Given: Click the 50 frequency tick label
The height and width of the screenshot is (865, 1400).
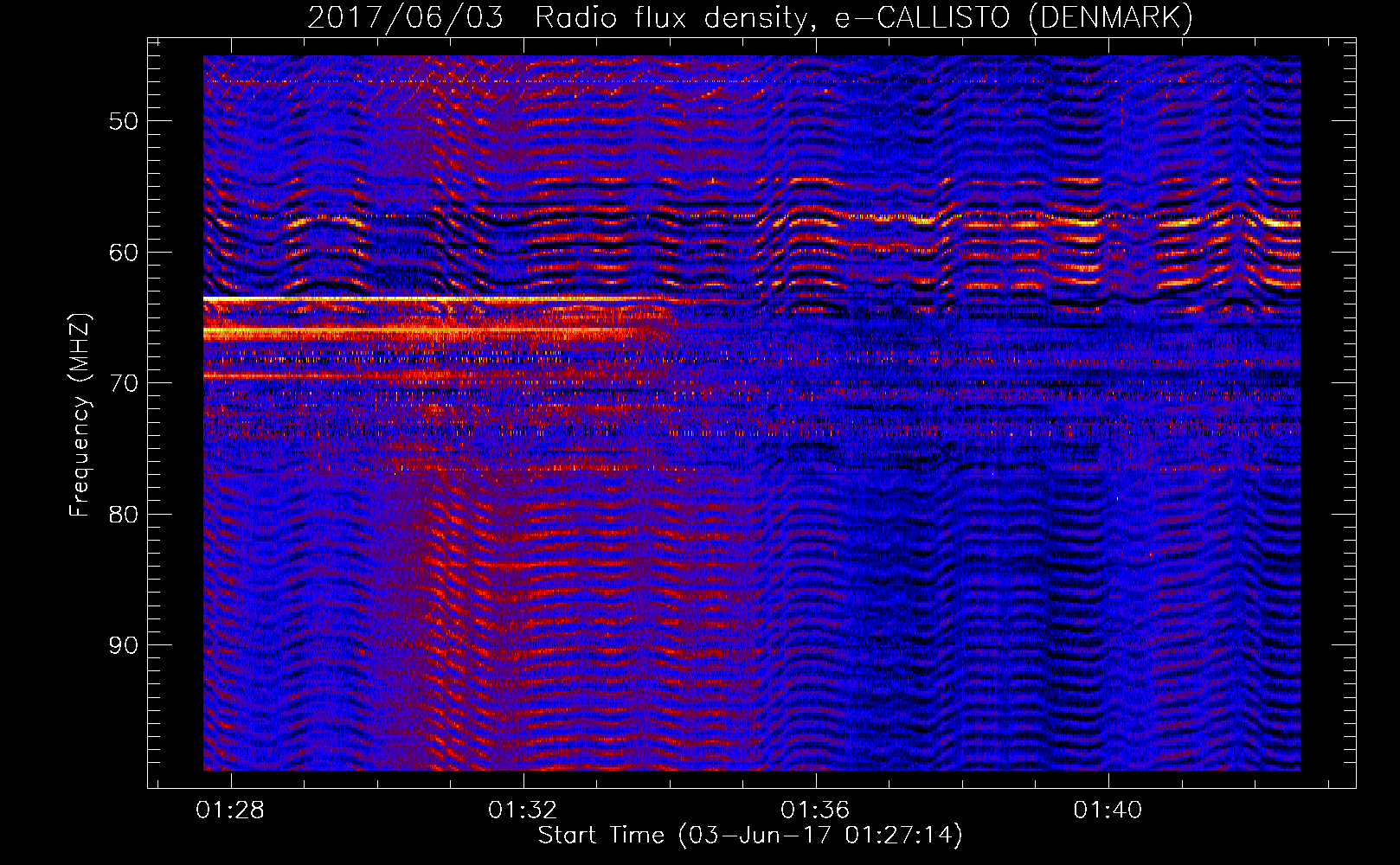Looking at the screenshot, I should click(123, 121).
